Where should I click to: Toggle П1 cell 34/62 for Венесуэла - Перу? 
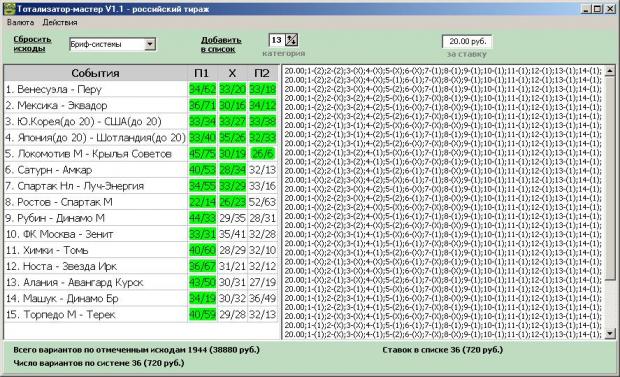(x=202, y=89)
